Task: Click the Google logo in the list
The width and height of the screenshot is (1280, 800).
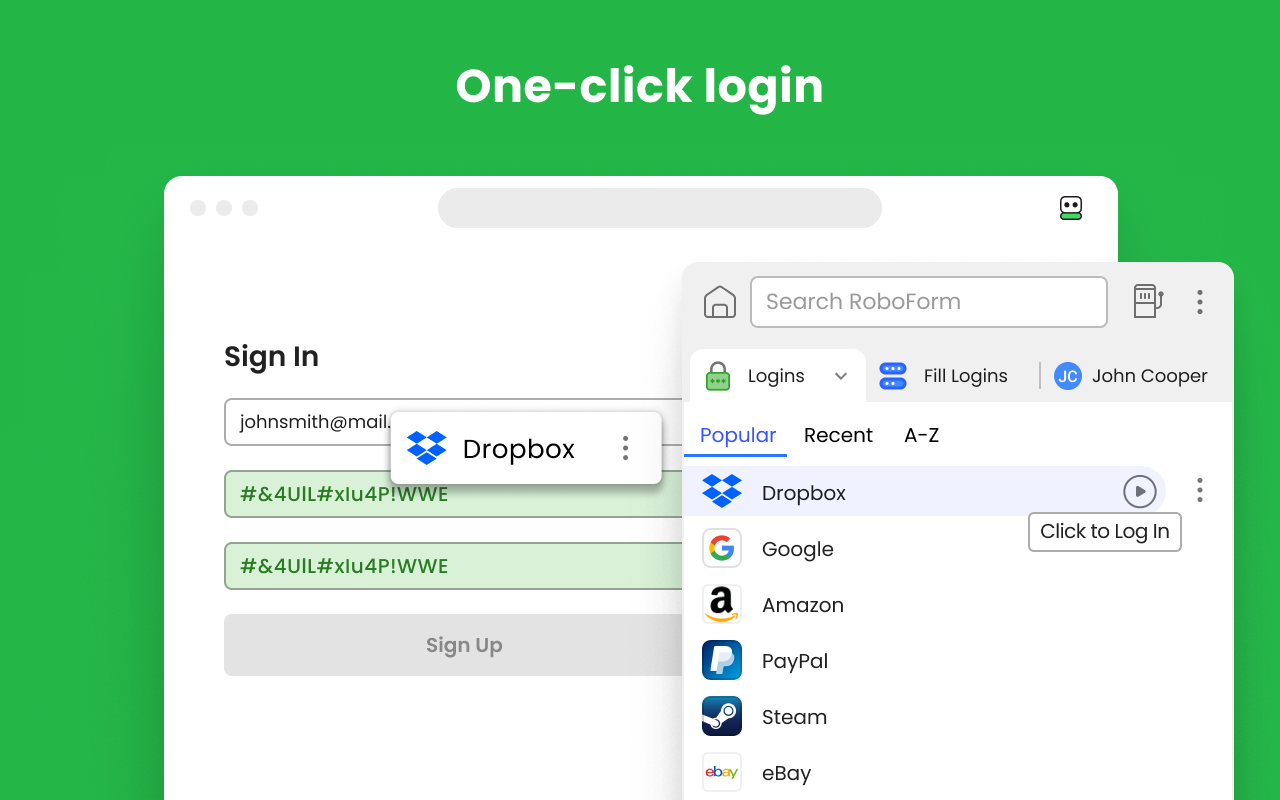Action: 722,548
